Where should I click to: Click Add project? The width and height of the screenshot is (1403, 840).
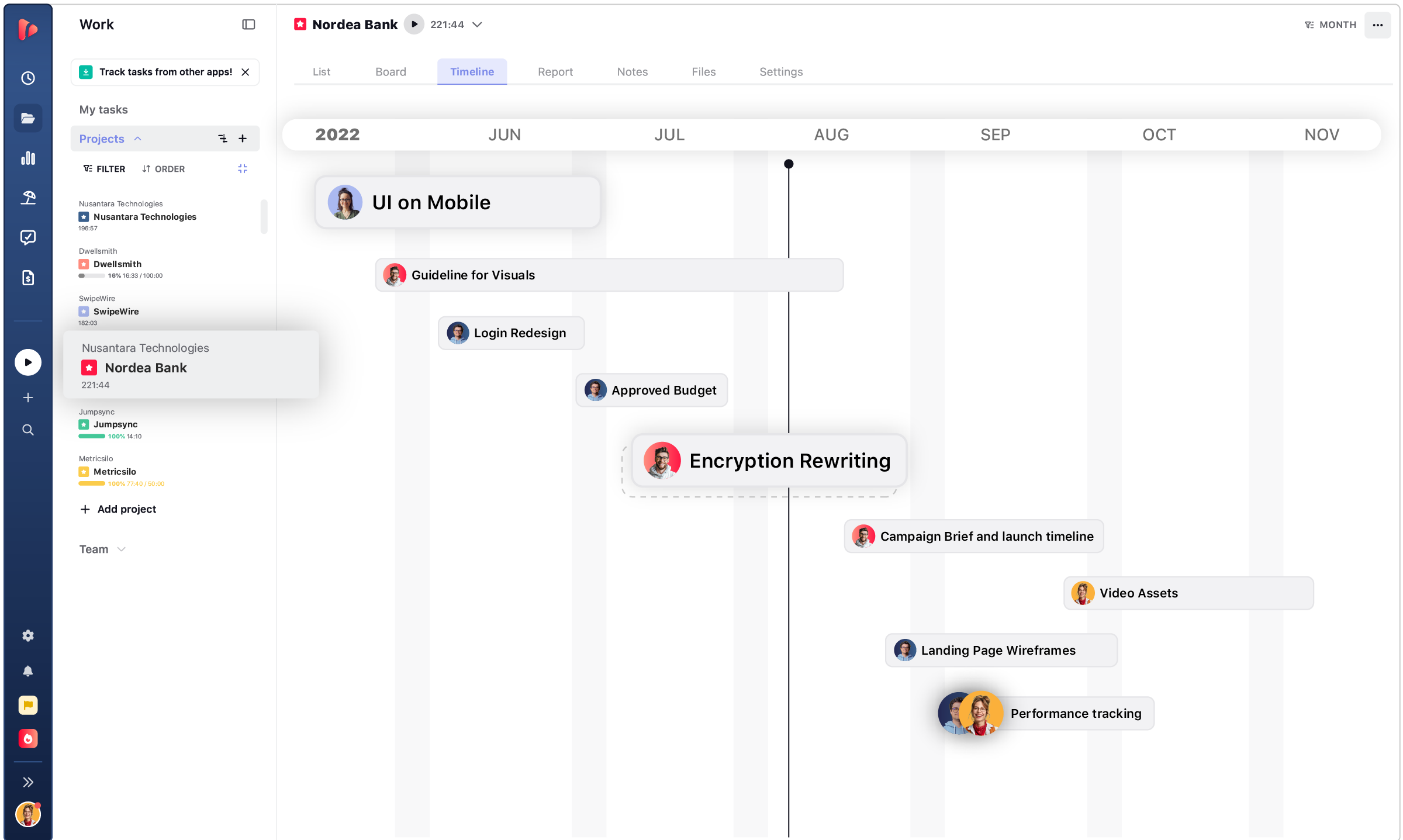pos(118,509)
